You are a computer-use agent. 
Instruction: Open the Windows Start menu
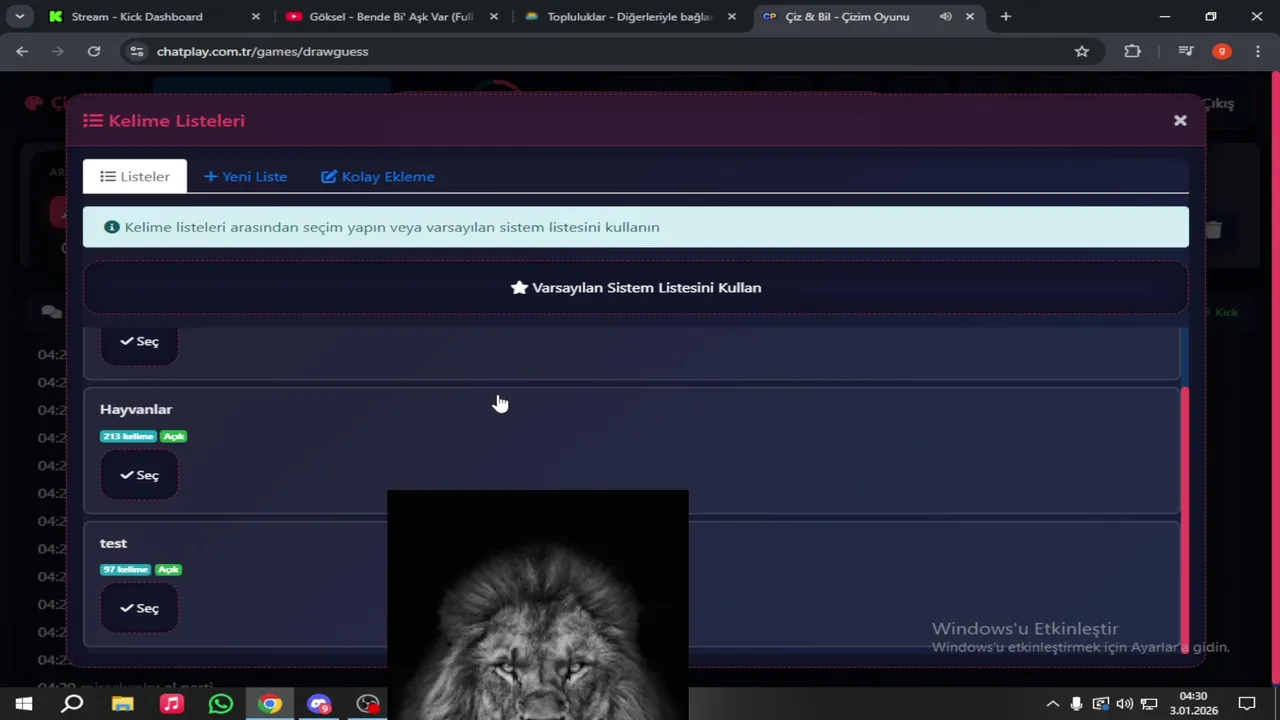click(24, 704)
